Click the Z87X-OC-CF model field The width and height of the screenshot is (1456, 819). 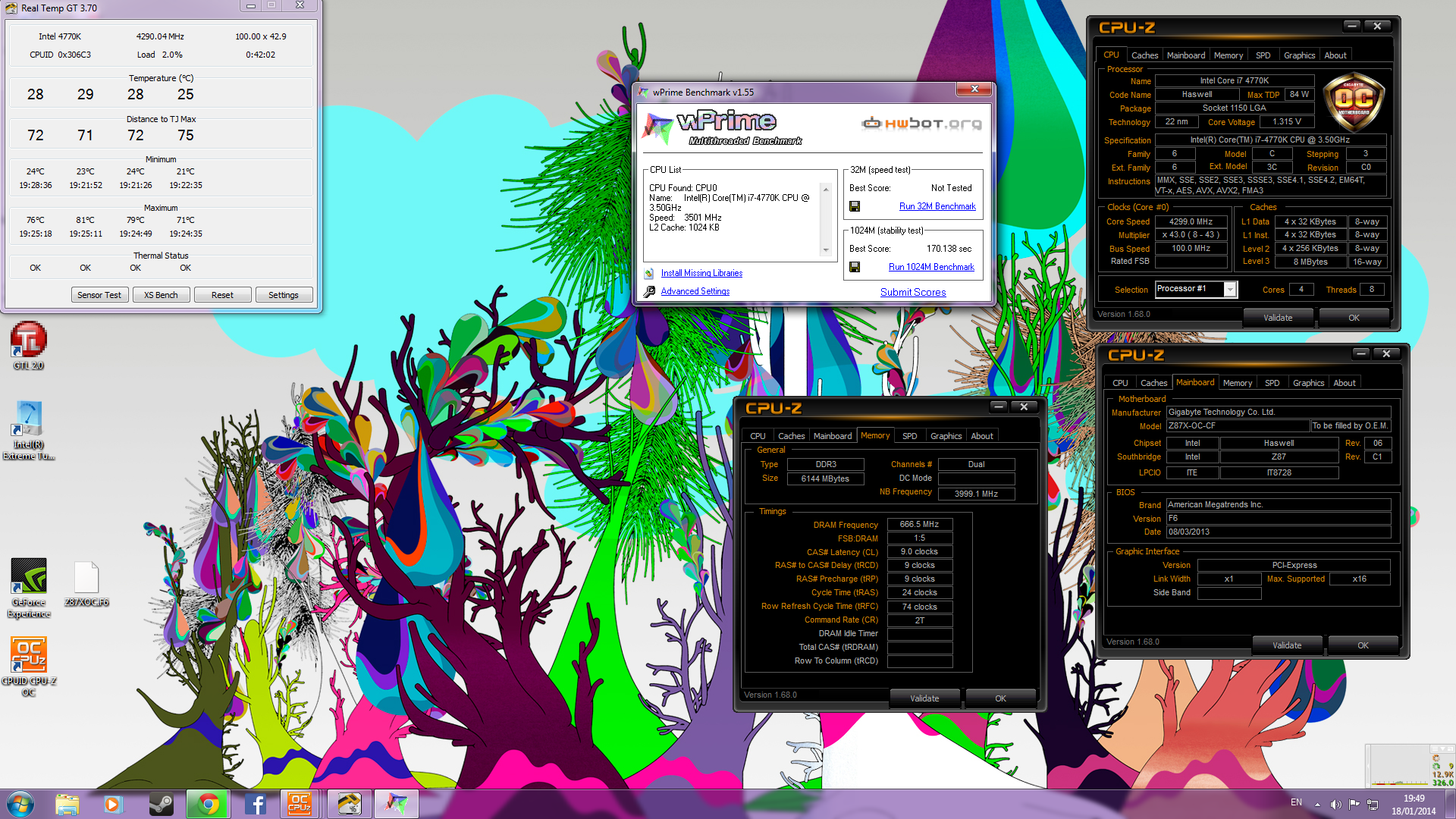click(x=1238, y=426)
